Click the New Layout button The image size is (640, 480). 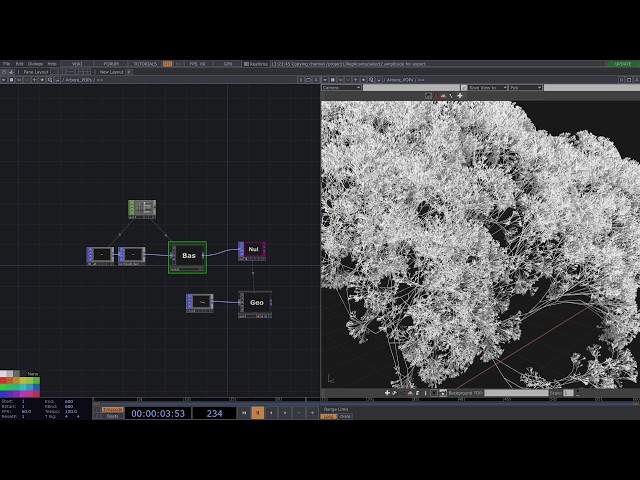111,72
